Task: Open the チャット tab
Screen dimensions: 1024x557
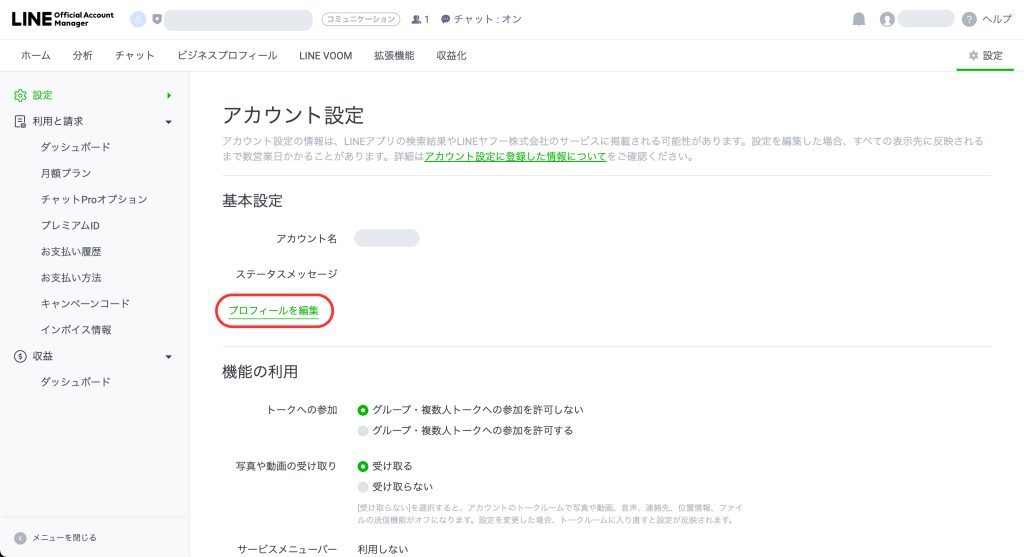Action: coord(134,56)
